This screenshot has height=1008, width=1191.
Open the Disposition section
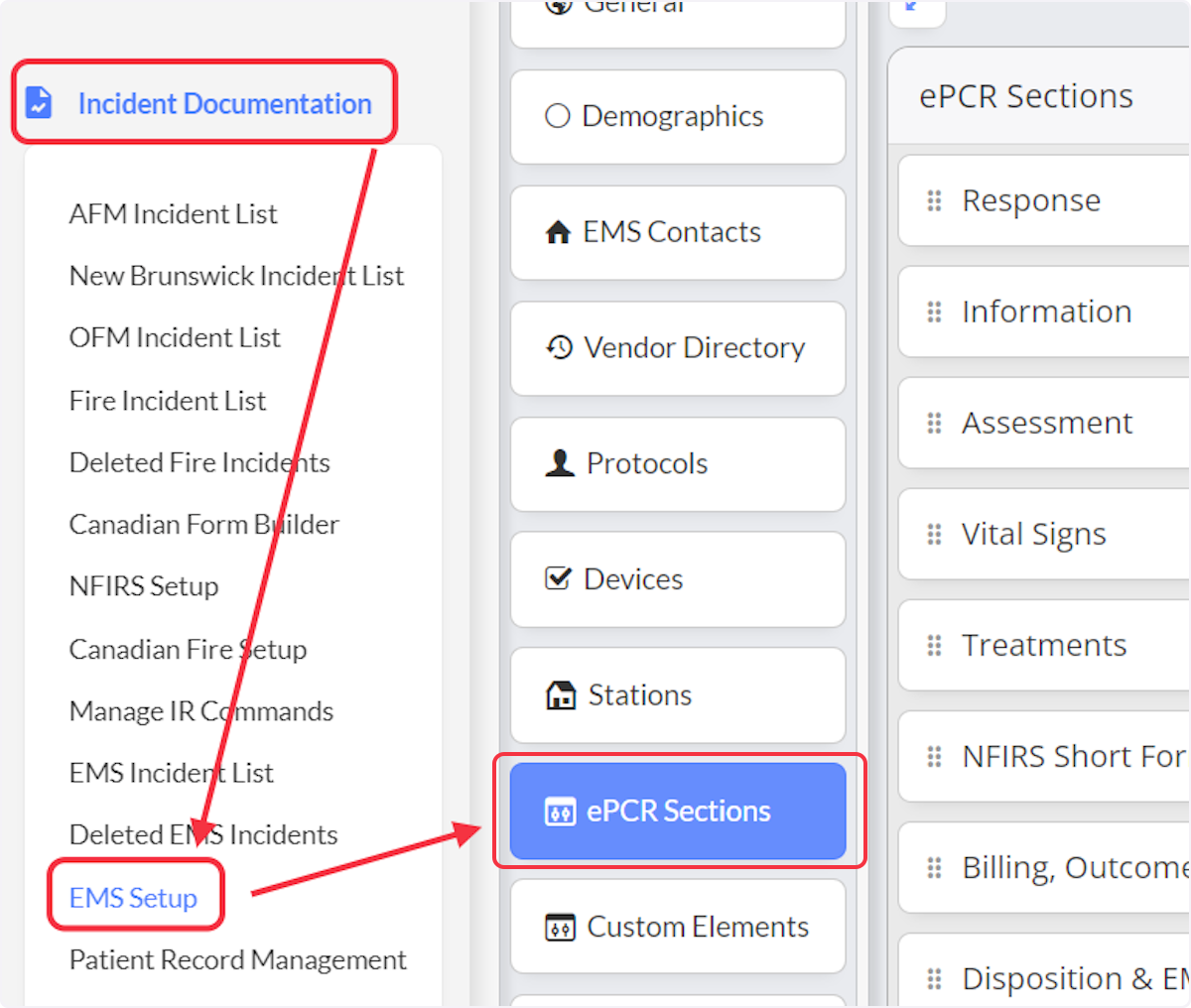click(x=1044, y=970)
